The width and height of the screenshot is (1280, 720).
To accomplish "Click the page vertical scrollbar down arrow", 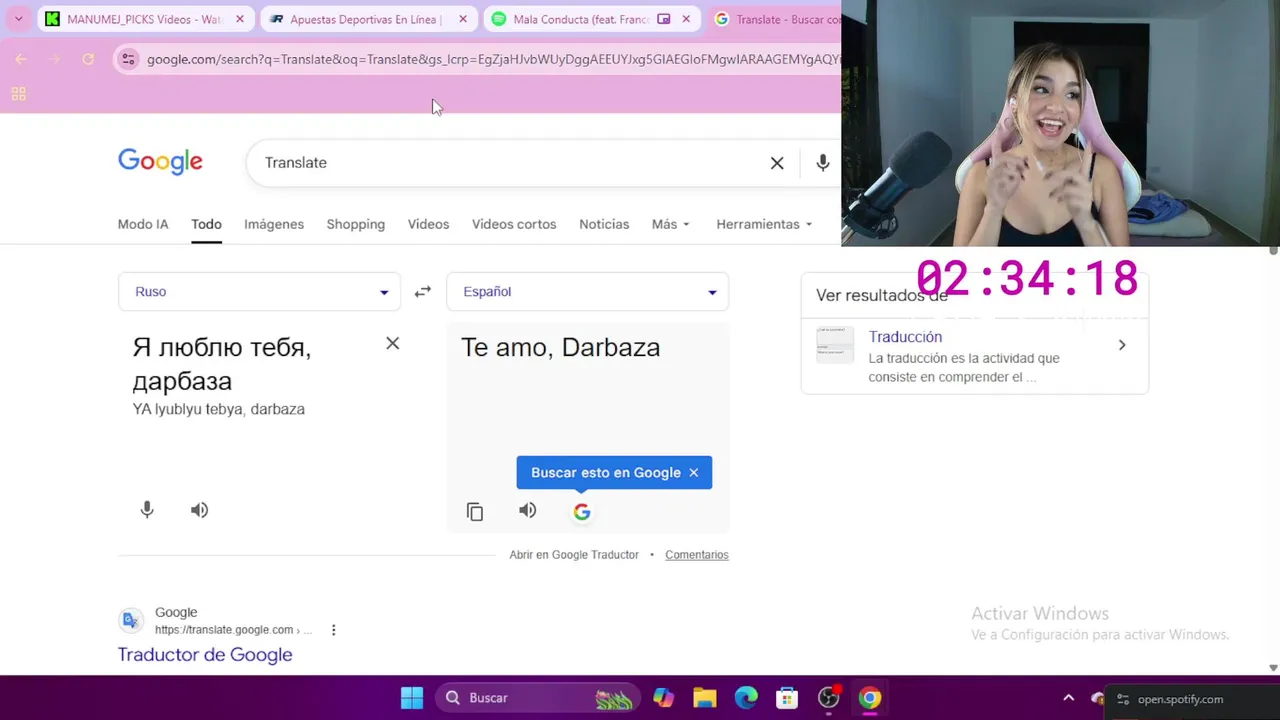I will 1273,667.
